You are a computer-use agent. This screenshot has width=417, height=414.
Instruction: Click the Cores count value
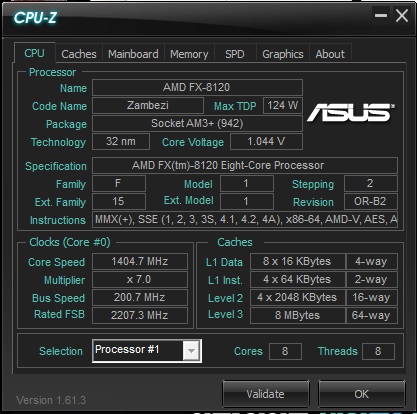pos(285,351)
